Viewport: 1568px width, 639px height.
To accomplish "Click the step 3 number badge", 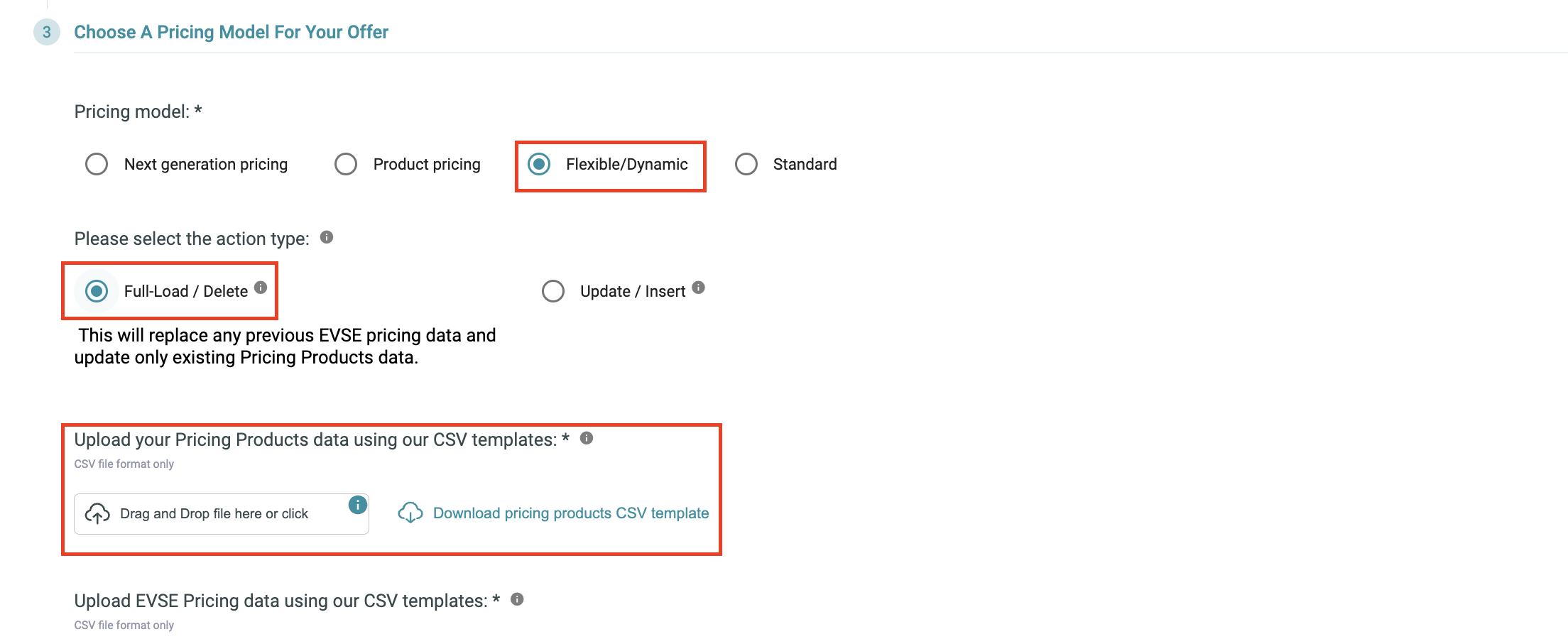I will 47,32.
